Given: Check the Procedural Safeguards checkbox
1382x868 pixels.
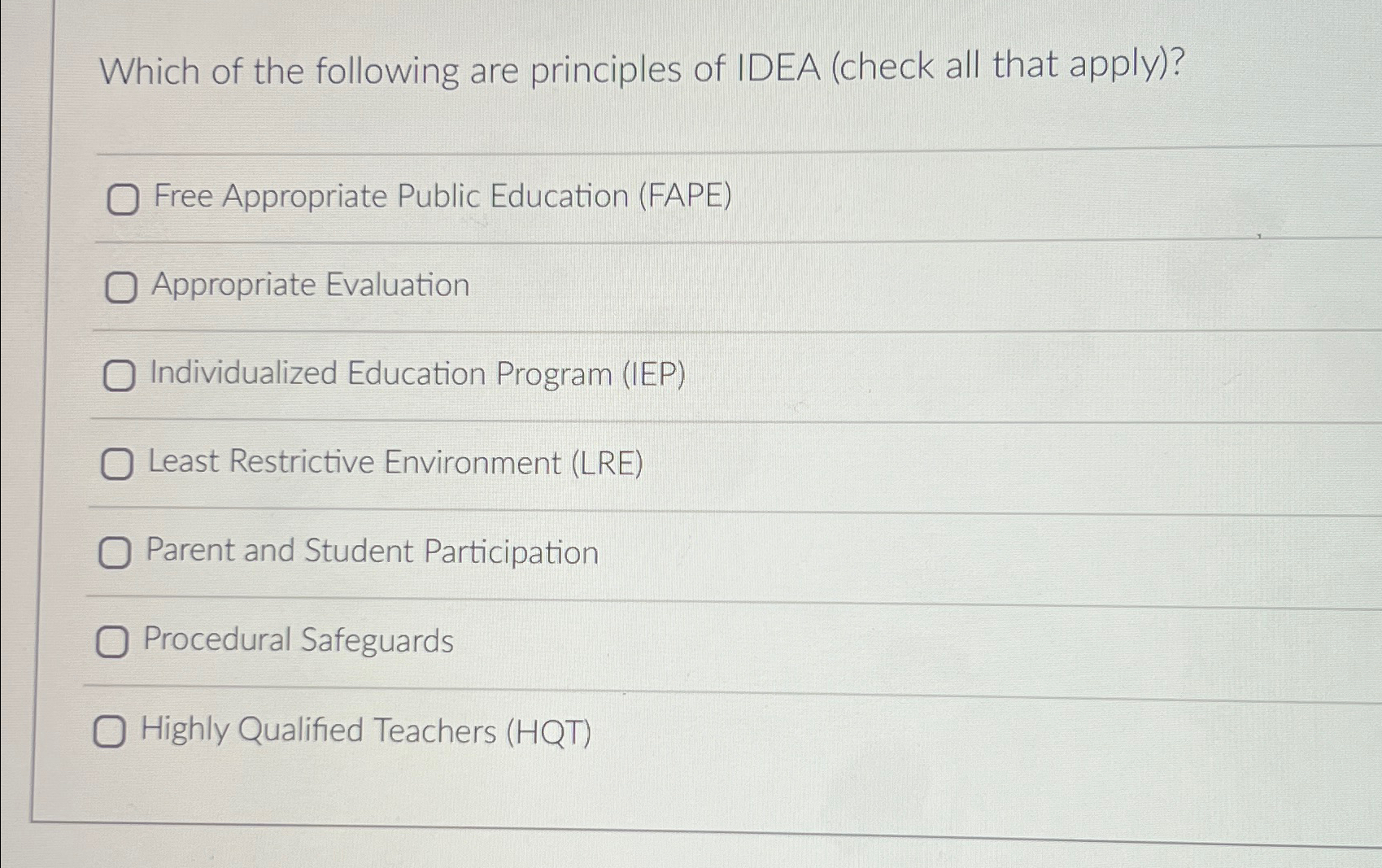Looking at the screenshot, I should click(x=112, y=643).
